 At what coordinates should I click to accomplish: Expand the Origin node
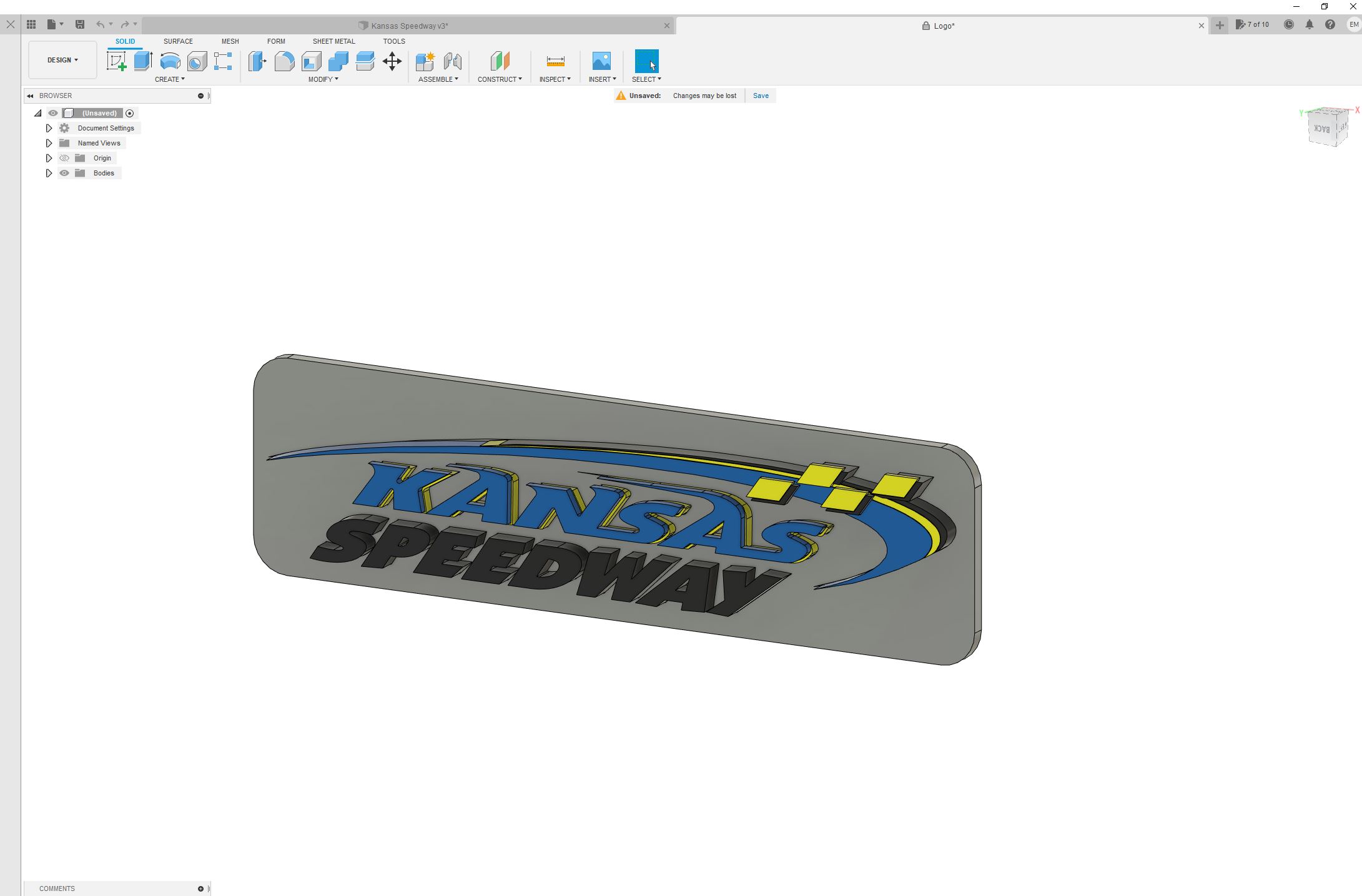49,158
